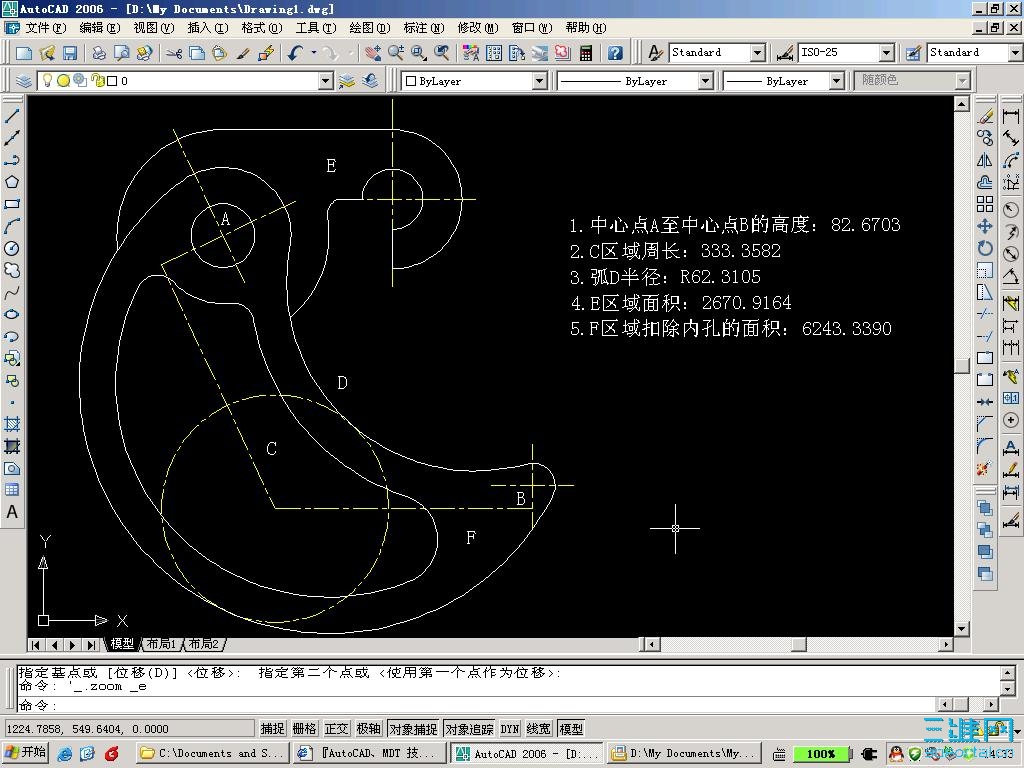Click the Cut scissors icon
This screenshot has height=768, width=1024.
tap(174, 53)
